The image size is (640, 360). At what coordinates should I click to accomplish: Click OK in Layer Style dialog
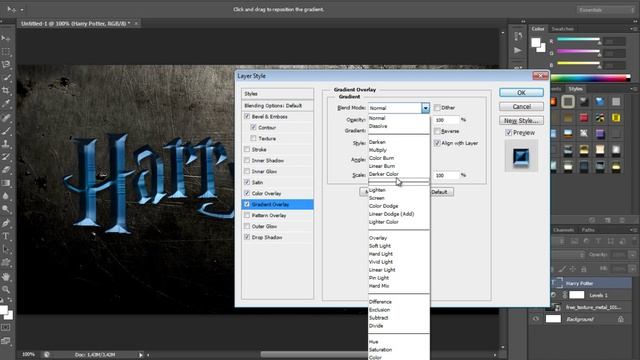point(521,93)
